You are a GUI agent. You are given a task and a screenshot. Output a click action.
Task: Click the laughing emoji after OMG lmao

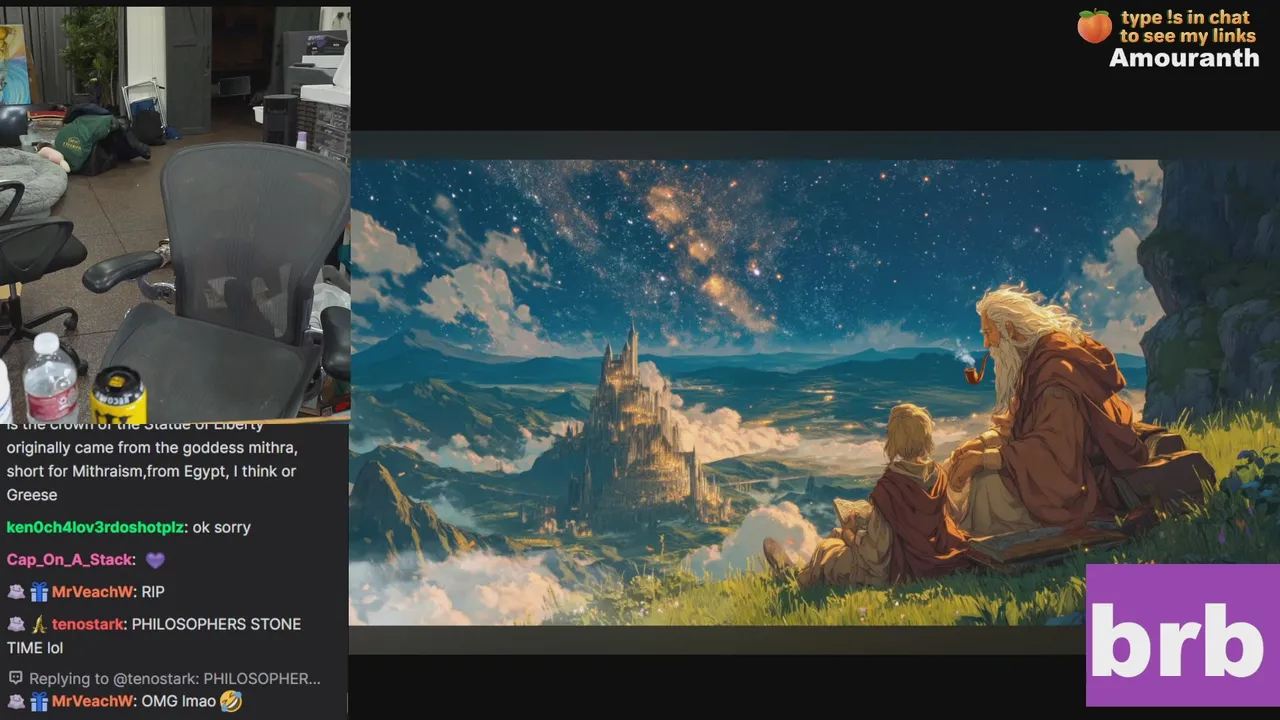(x=231, y=702)
